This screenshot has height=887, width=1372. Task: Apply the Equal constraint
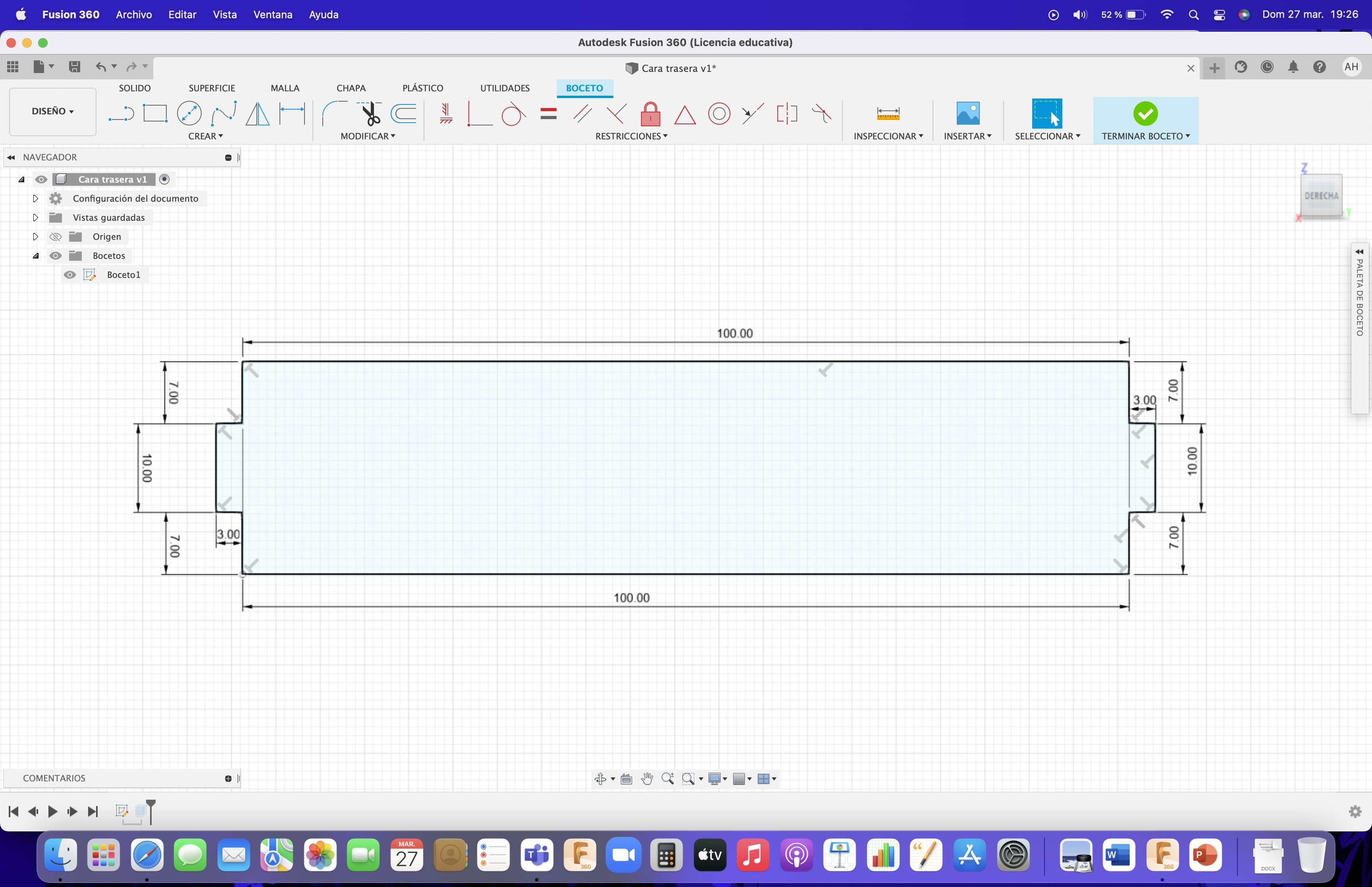click(549, 114)
